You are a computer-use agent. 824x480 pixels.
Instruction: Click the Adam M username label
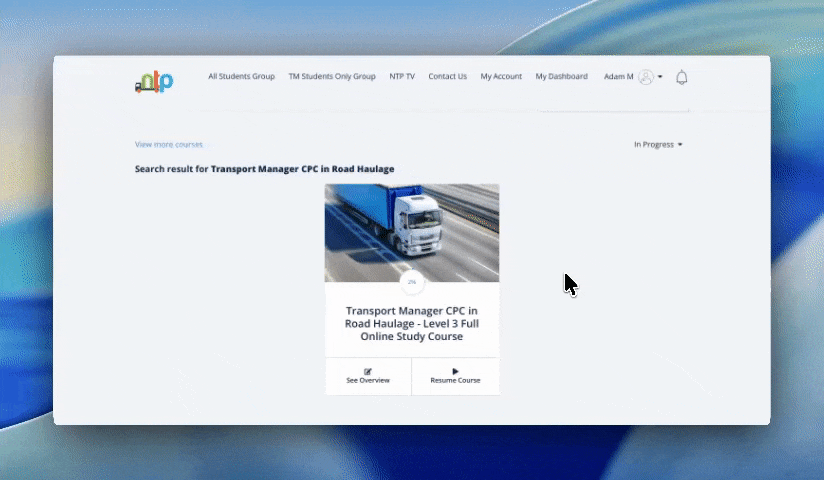click(618, 77)
